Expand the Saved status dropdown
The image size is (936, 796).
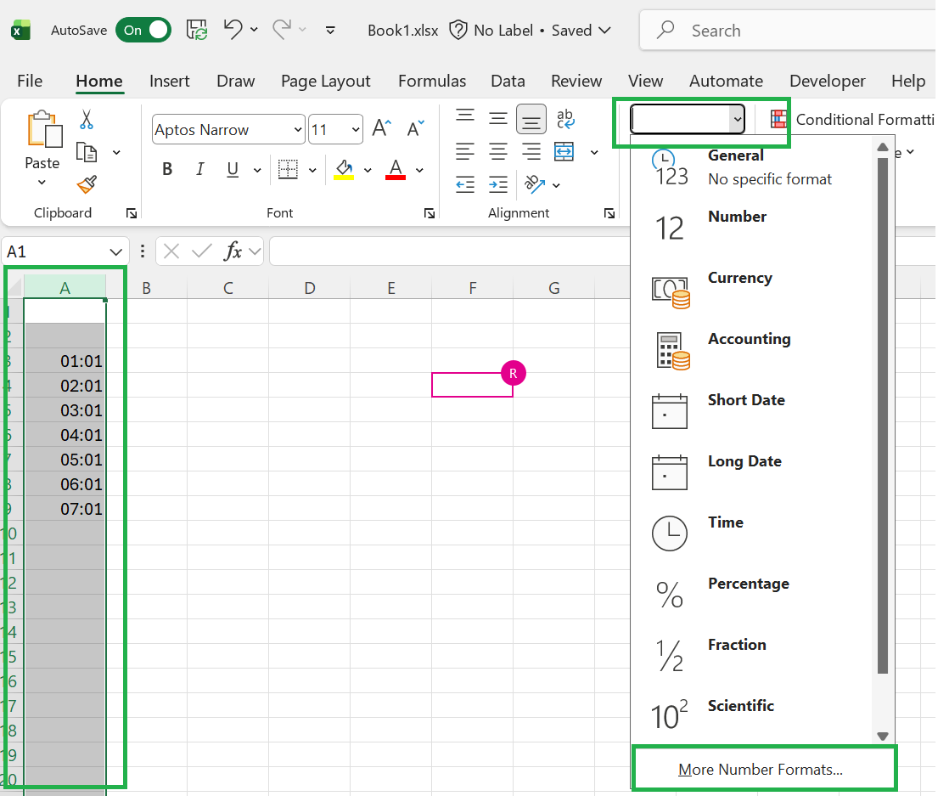coord(605,30)
